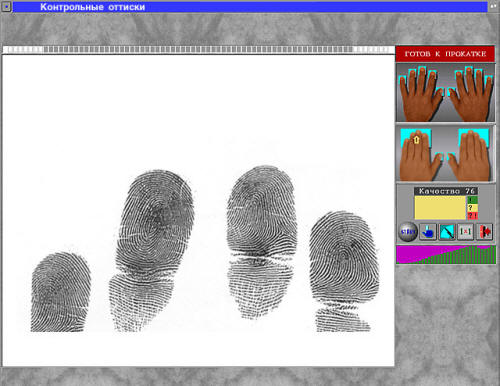
Task: Click the yellow arrow marker on finger
Action: click(x=416, y=140)
